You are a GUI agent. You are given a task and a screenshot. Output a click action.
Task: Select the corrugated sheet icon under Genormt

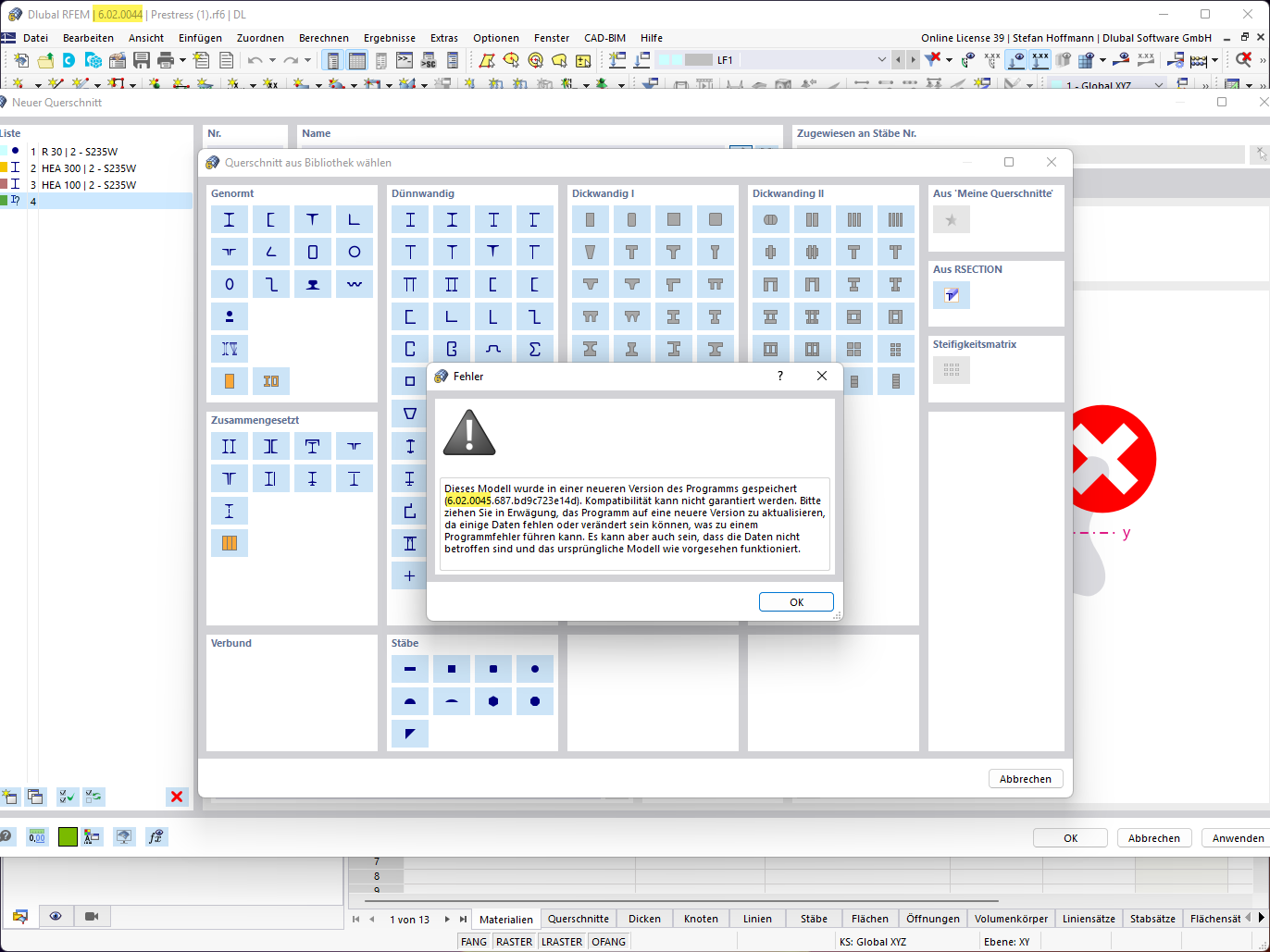355,284
